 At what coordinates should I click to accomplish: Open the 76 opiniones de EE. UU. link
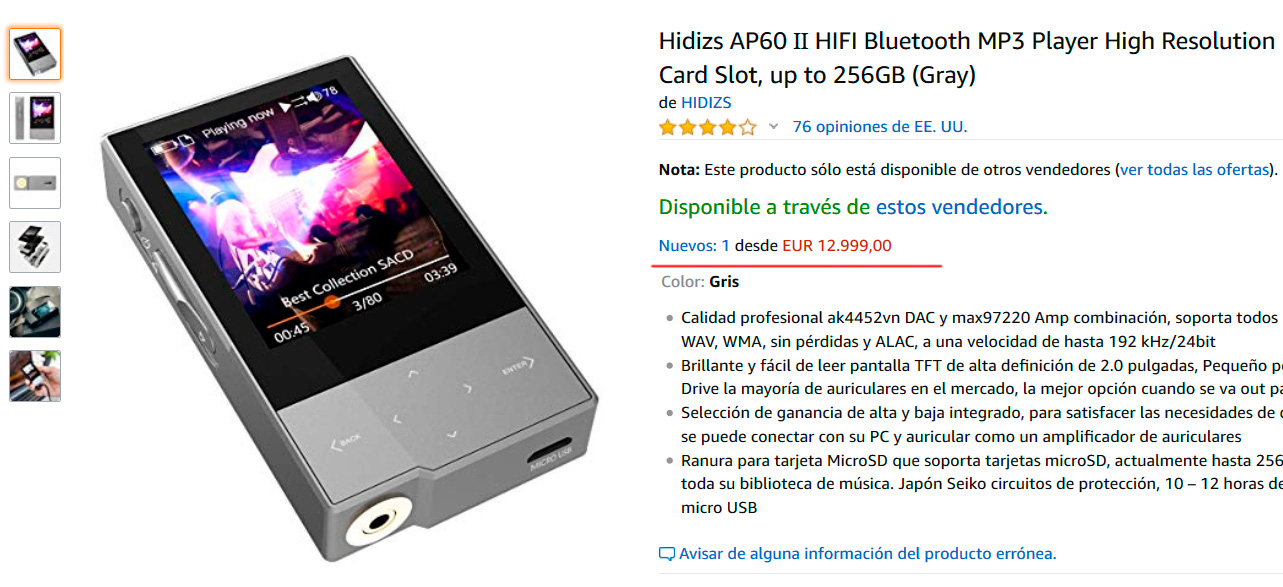(880, 127)
